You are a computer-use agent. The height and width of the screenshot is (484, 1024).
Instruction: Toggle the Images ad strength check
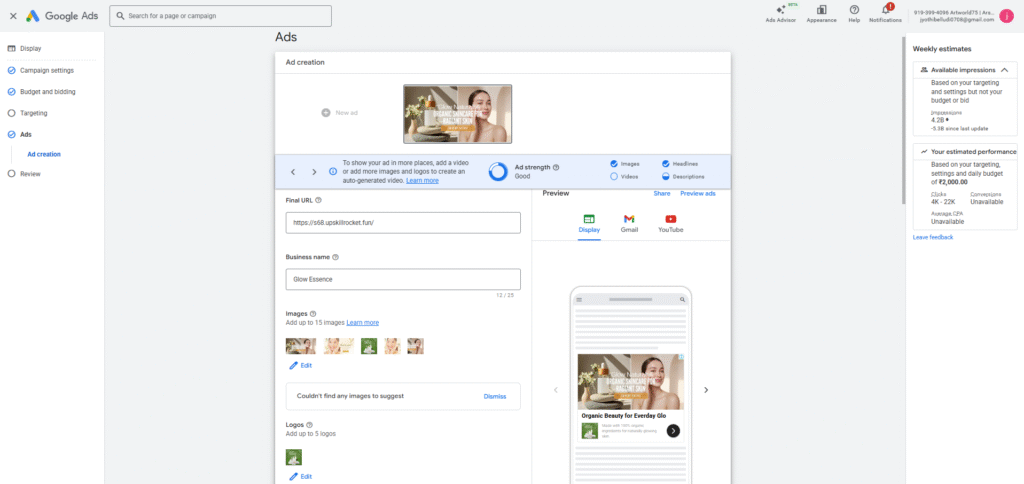pyautogui.click(x=614, y=163)
